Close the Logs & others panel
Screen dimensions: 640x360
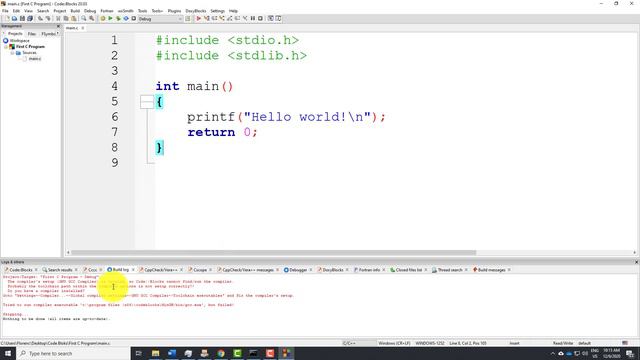(636, 262)
